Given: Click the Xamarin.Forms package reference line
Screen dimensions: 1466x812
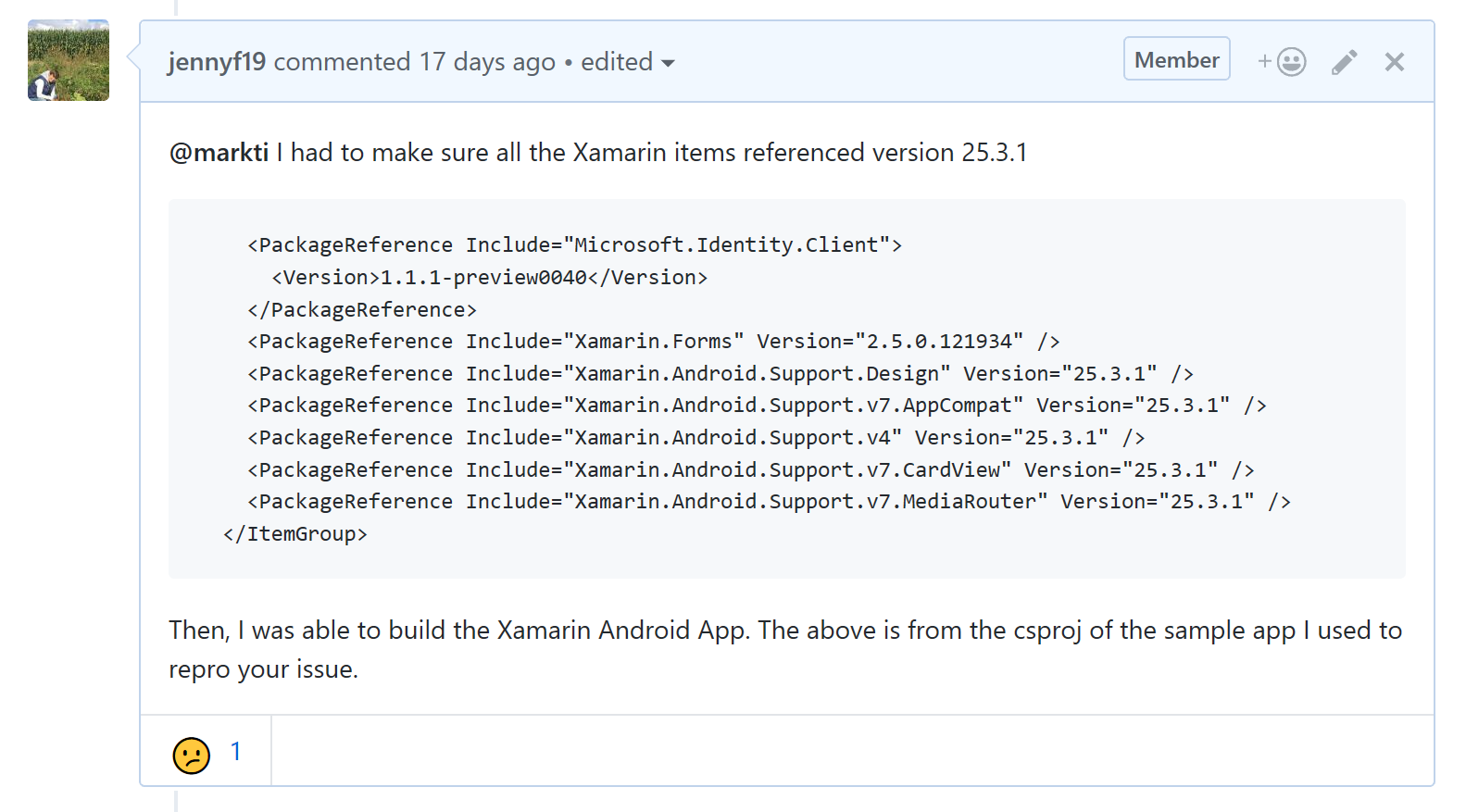Looking at the screenshot, I should pyautogui.click(x=653, y=341).
